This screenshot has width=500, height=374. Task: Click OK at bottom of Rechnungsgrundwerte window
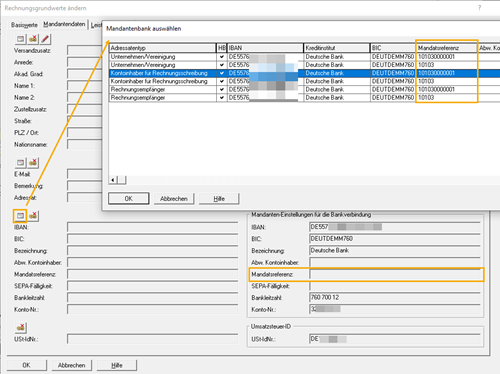pos(26,365)
